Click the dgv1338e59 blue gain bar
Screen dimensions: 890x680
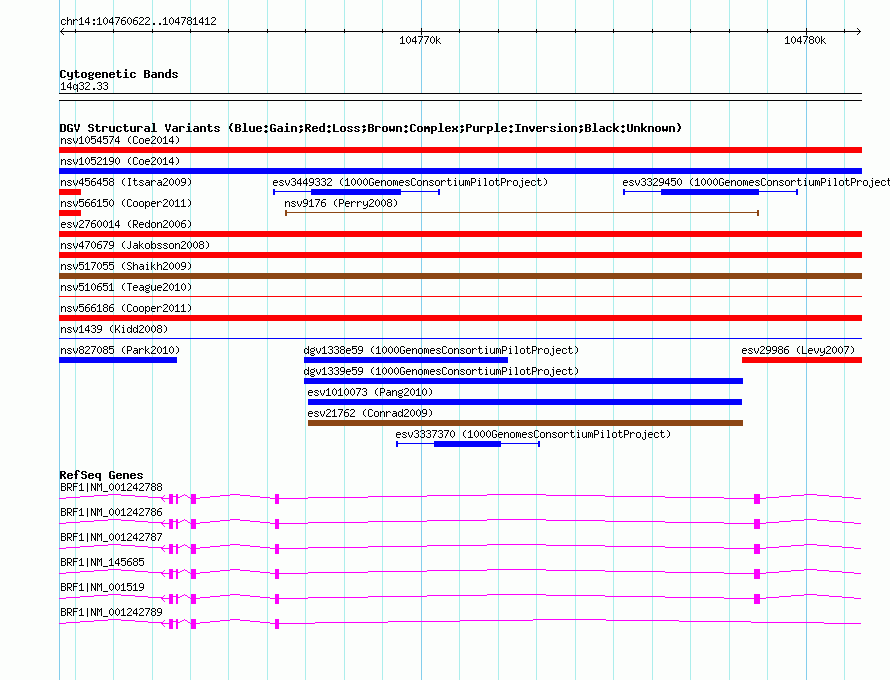[406, 360]
